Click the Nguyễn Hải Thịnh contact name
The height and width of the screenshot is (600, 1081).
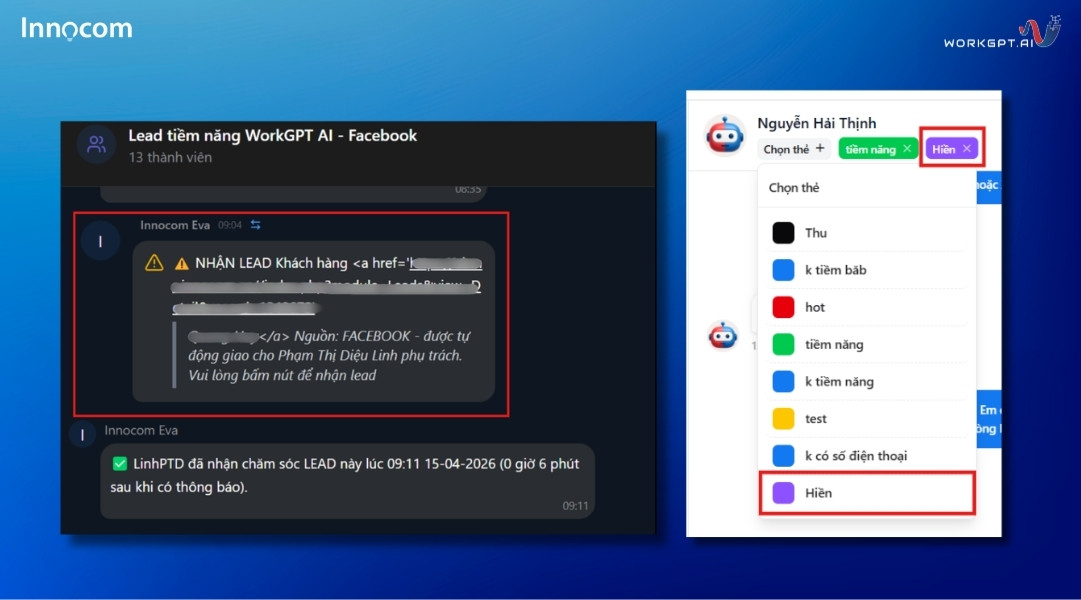pyautogui.click(x=817, y=123)
